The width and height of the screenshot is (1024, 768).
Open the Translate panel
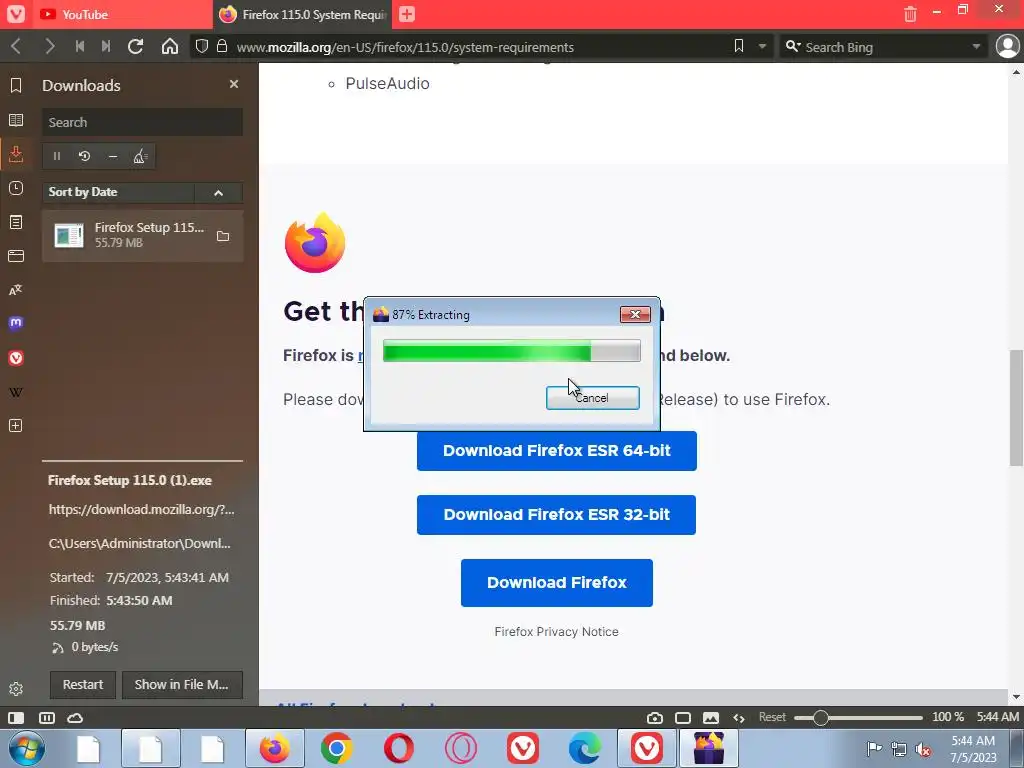tap(16, 290)
